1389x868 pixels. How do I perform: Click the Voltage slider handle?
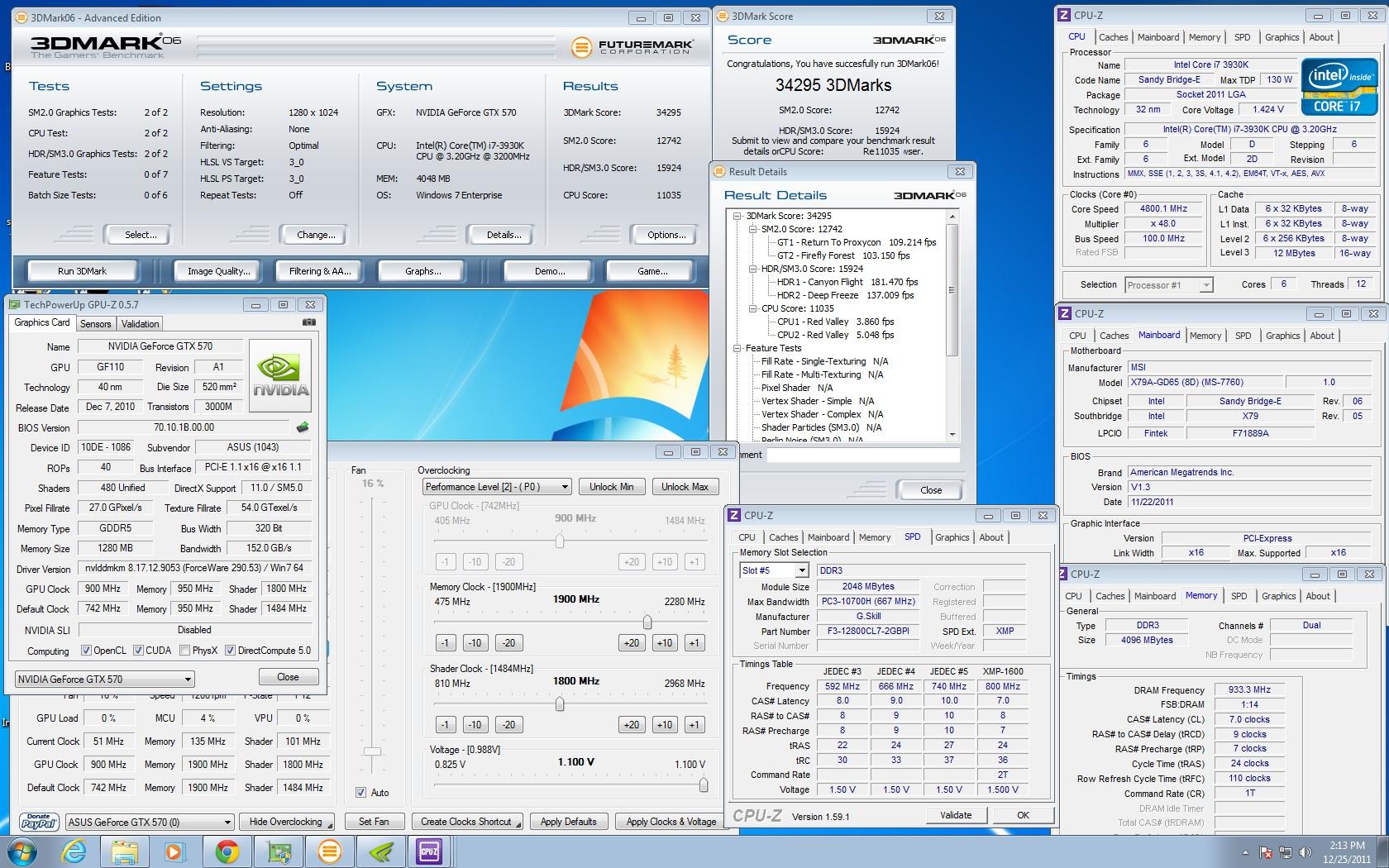[x=704, y=785]
